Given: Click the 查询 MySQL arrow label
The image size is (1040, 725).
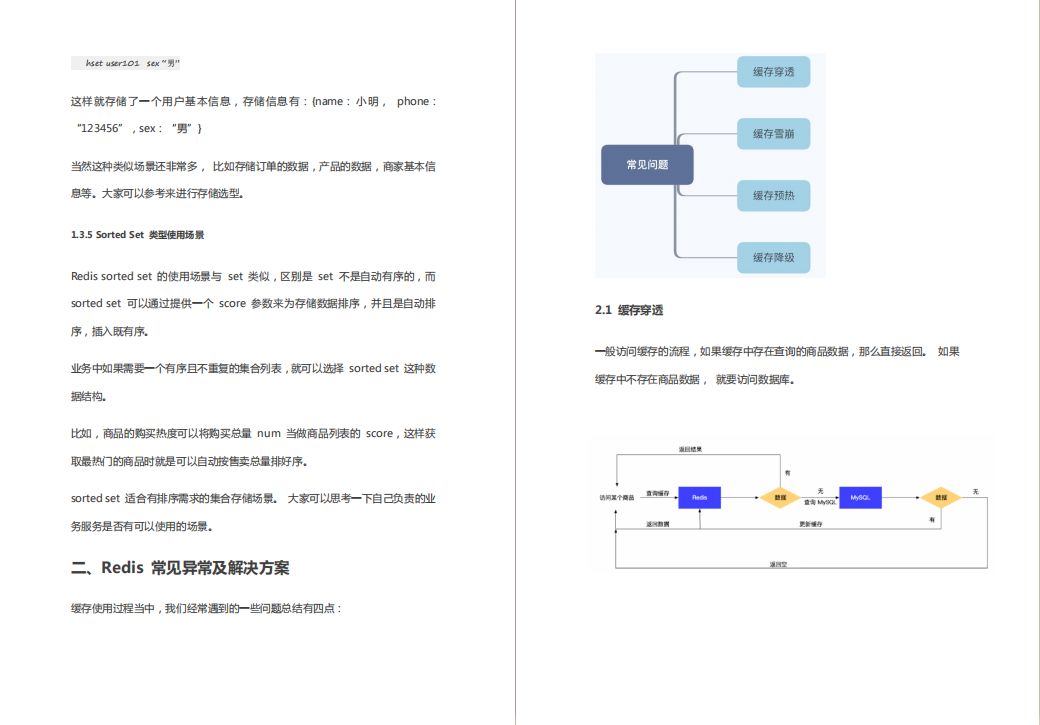Looking at the screenshot, I should tap(820, 502).
